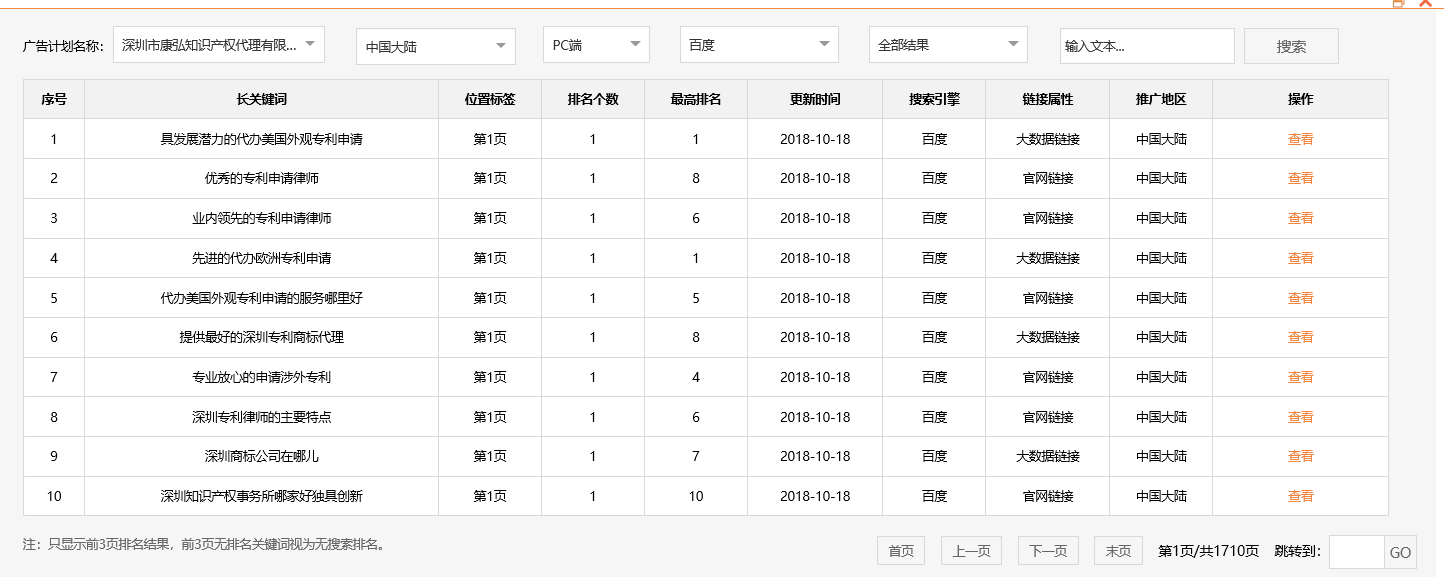Click the 上一页 previous page button

tap(969, 550)
